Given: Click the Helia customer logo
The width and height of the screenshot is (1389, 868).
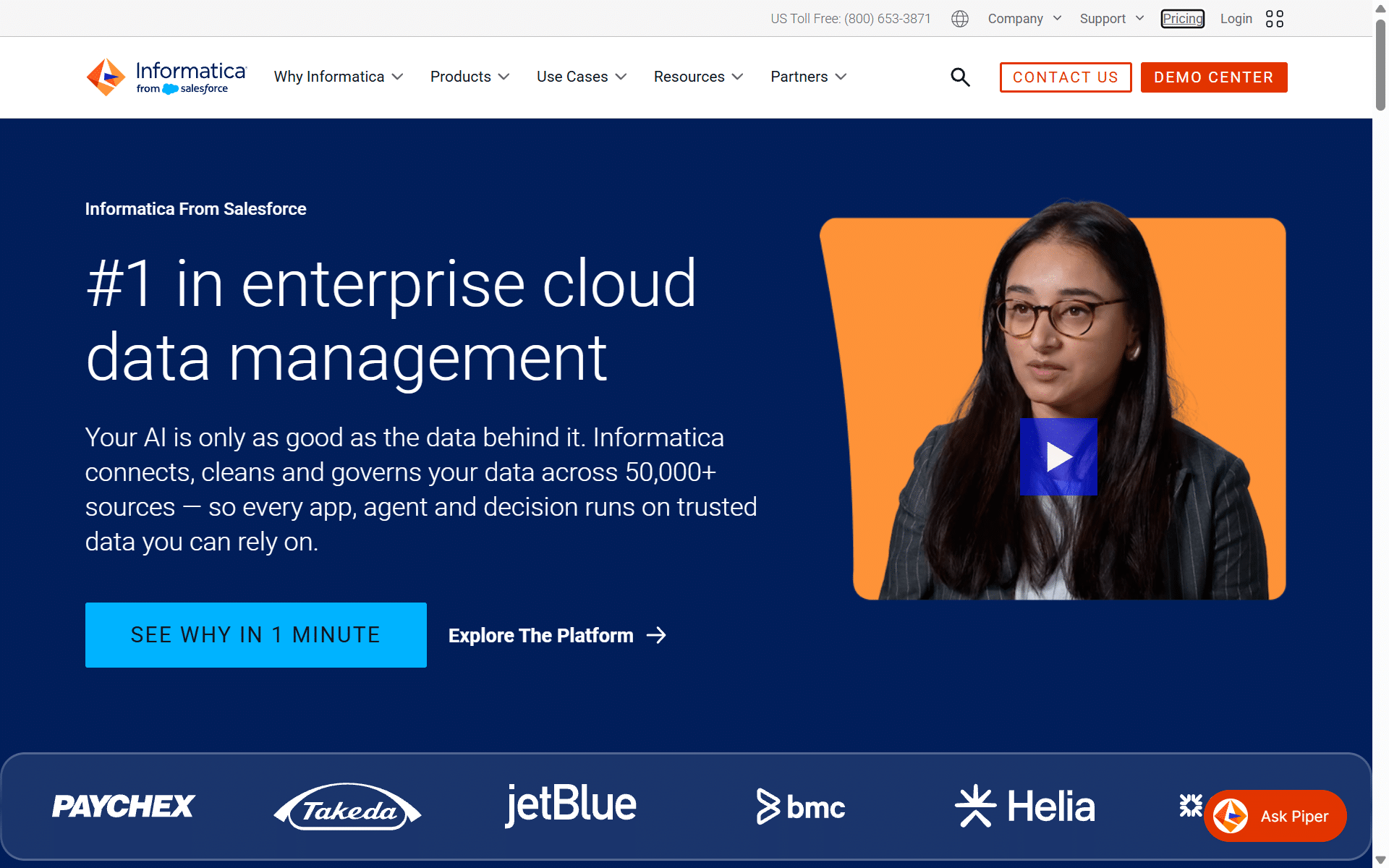Looking at the screenshot, I should pos(1025,806).
